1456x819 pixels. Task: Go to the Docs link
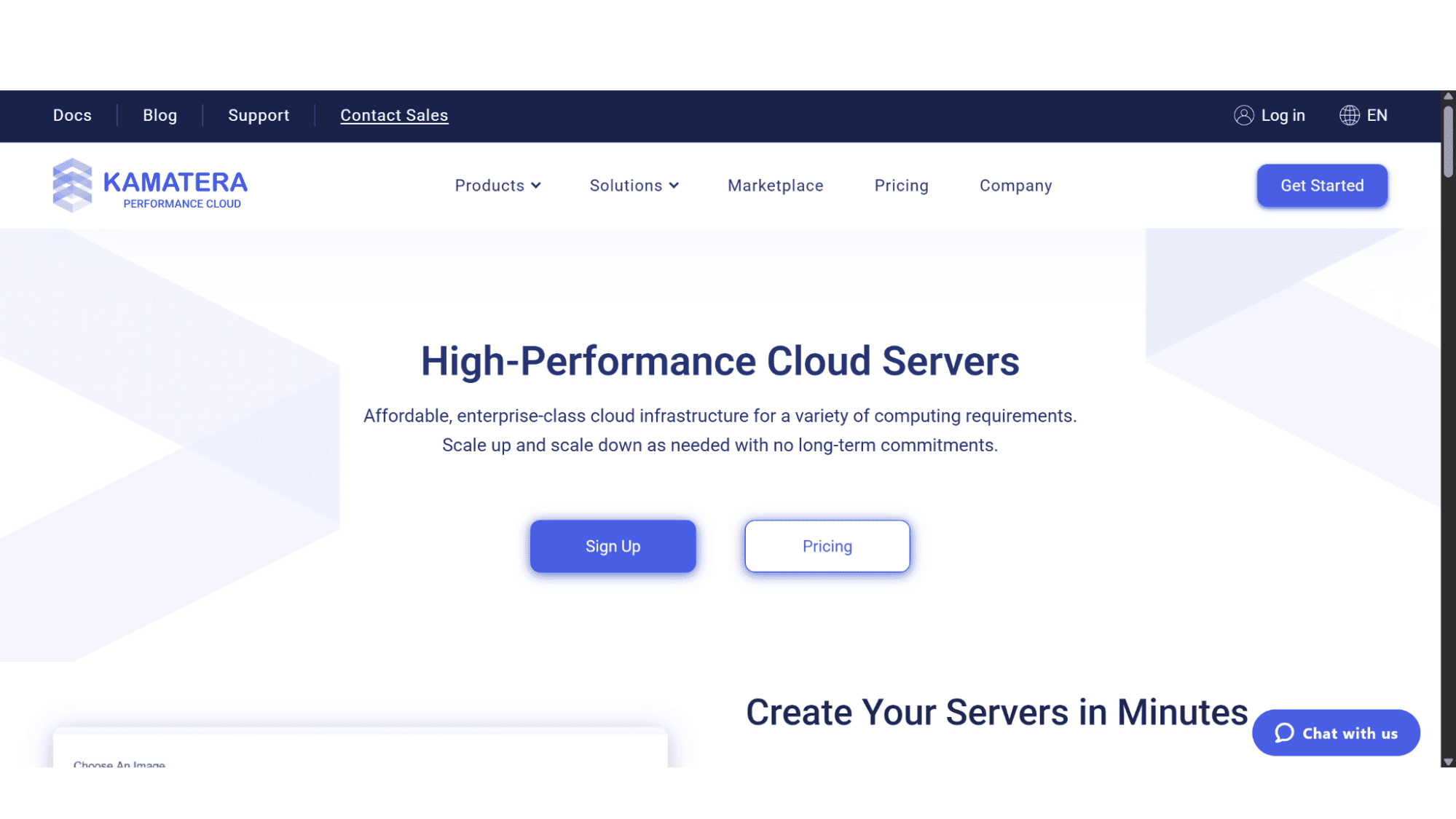coord(72,115)
